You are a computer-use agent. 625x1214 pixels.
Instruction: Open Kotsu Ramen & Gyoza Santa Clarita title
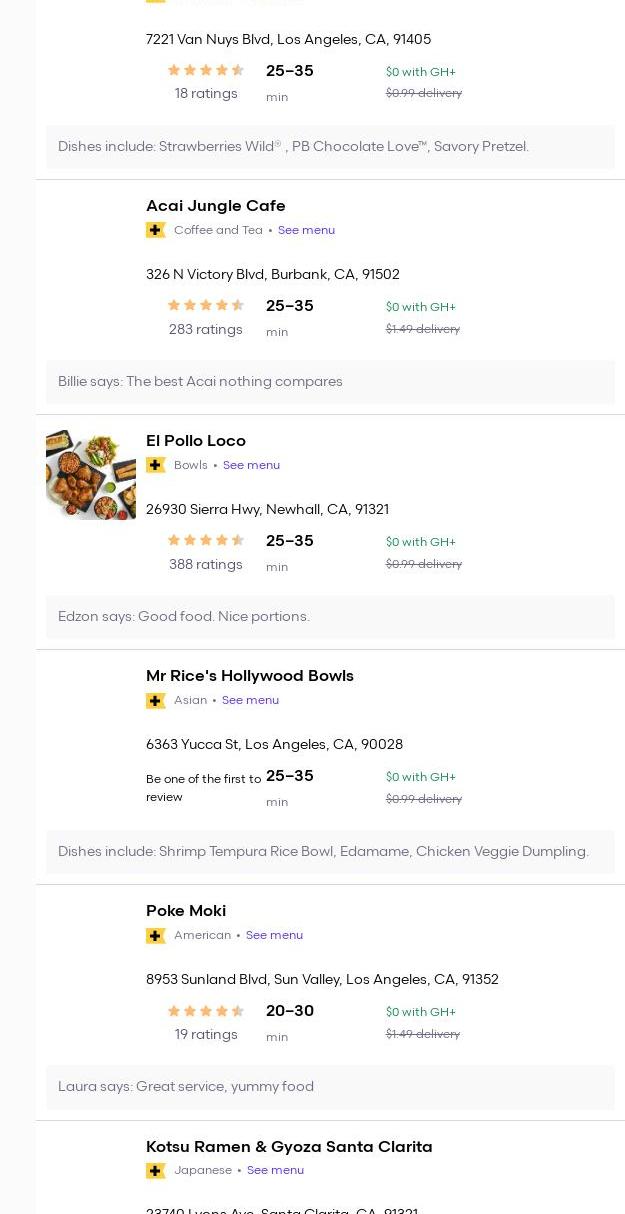click(x=289, y=1147)
